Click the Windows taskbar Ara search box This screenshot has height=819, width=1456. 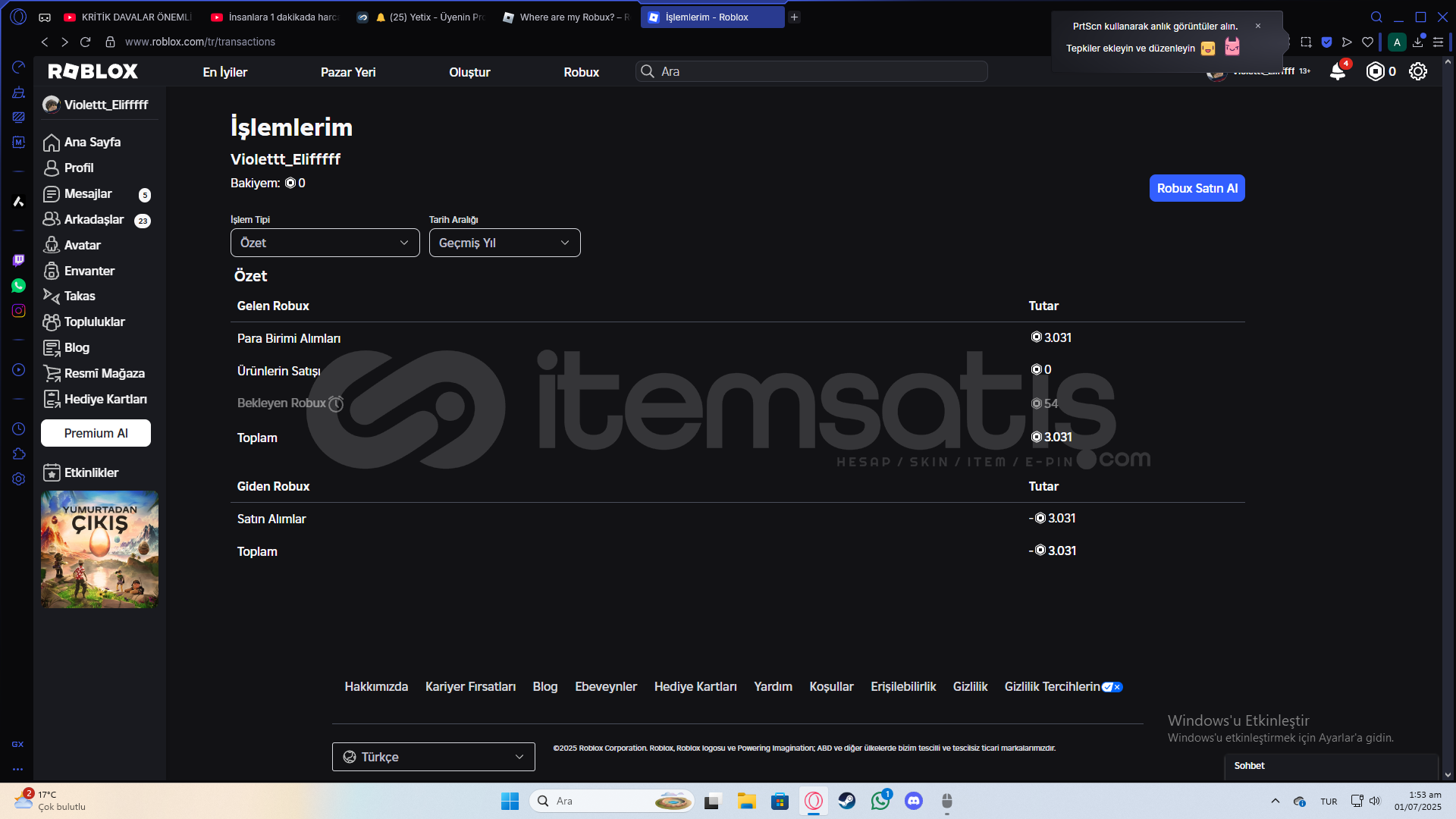coord(611,801)
